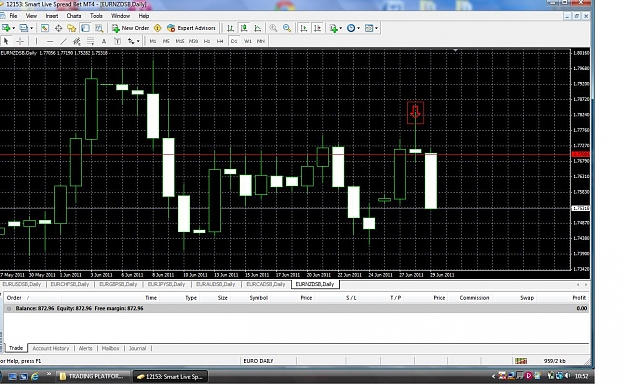Viewport: 625px width, 386px height.
Task: Switch to the Line Chart icon
Action: [x=257, y=28]
